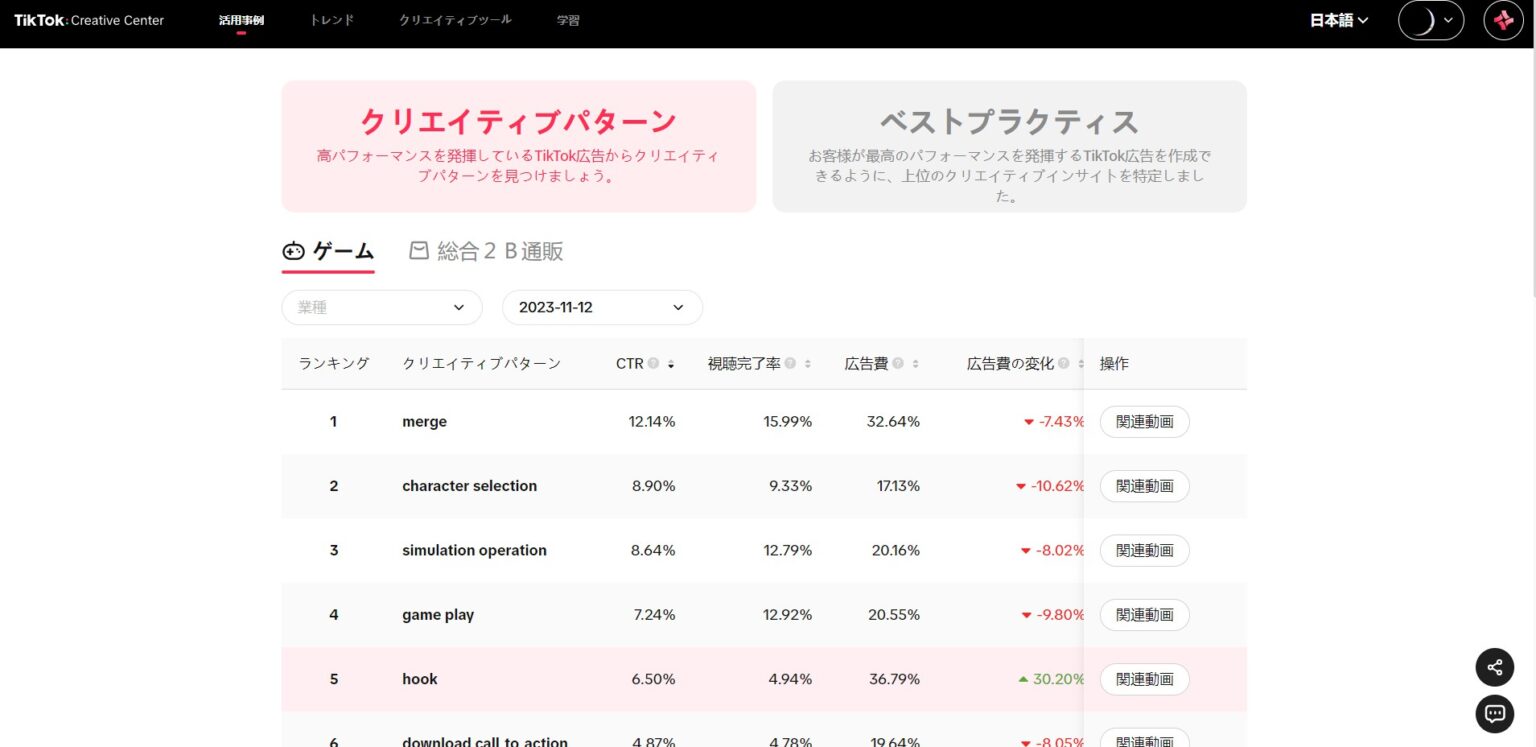Select the ベストプラクティス card
This screenshot has height=747, width=1536.
coord(1009,146)
